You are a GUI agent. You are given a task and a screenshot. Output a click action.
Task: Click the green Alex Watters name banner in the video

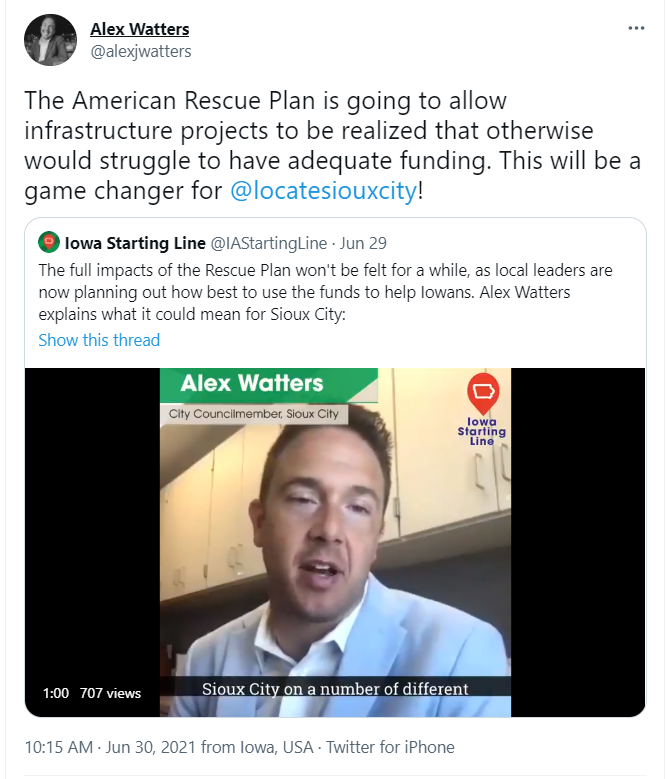(x=269, y=384)
